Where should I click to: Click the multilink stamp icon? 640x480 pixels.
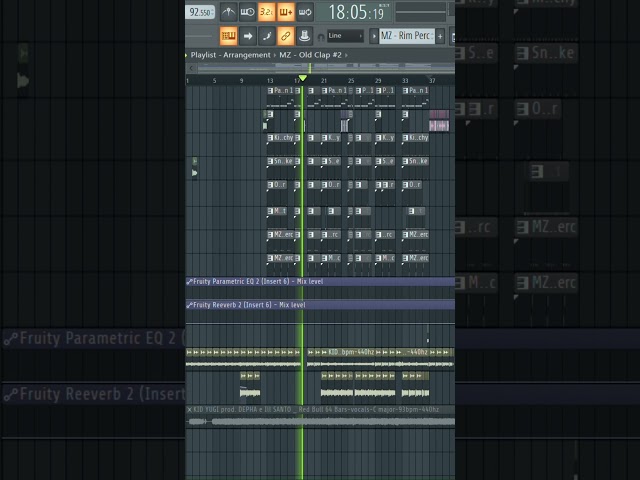[x=304, y=36]
